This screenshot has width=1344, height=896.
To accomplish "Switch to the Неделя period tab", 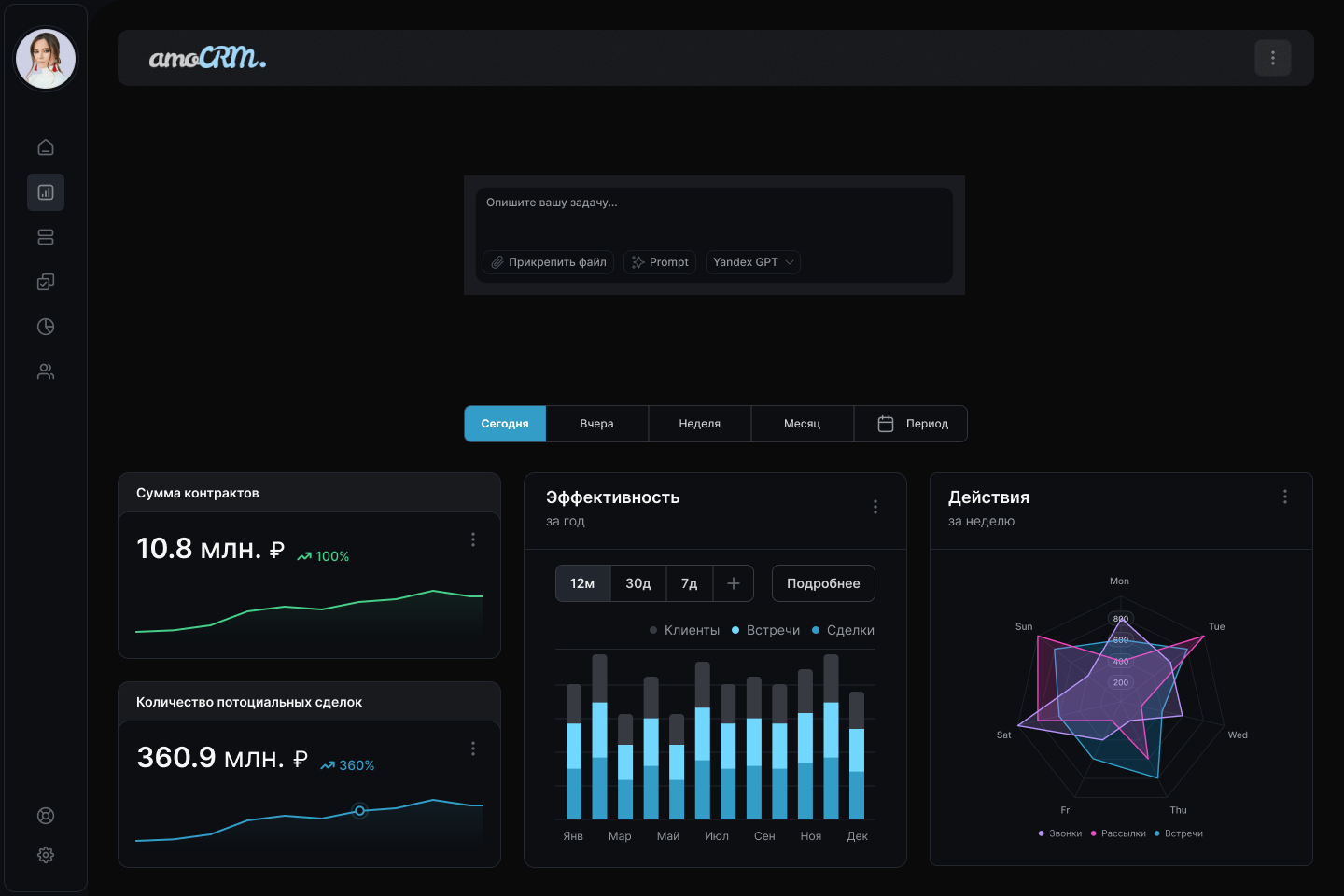I will [700, 424].
